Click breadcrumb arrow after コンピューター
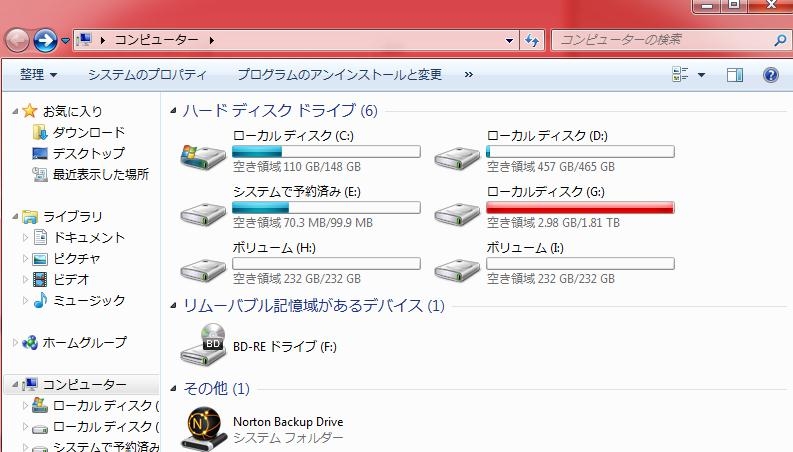The width and height of the screenshot is (793, 452). tap(211, 40)
